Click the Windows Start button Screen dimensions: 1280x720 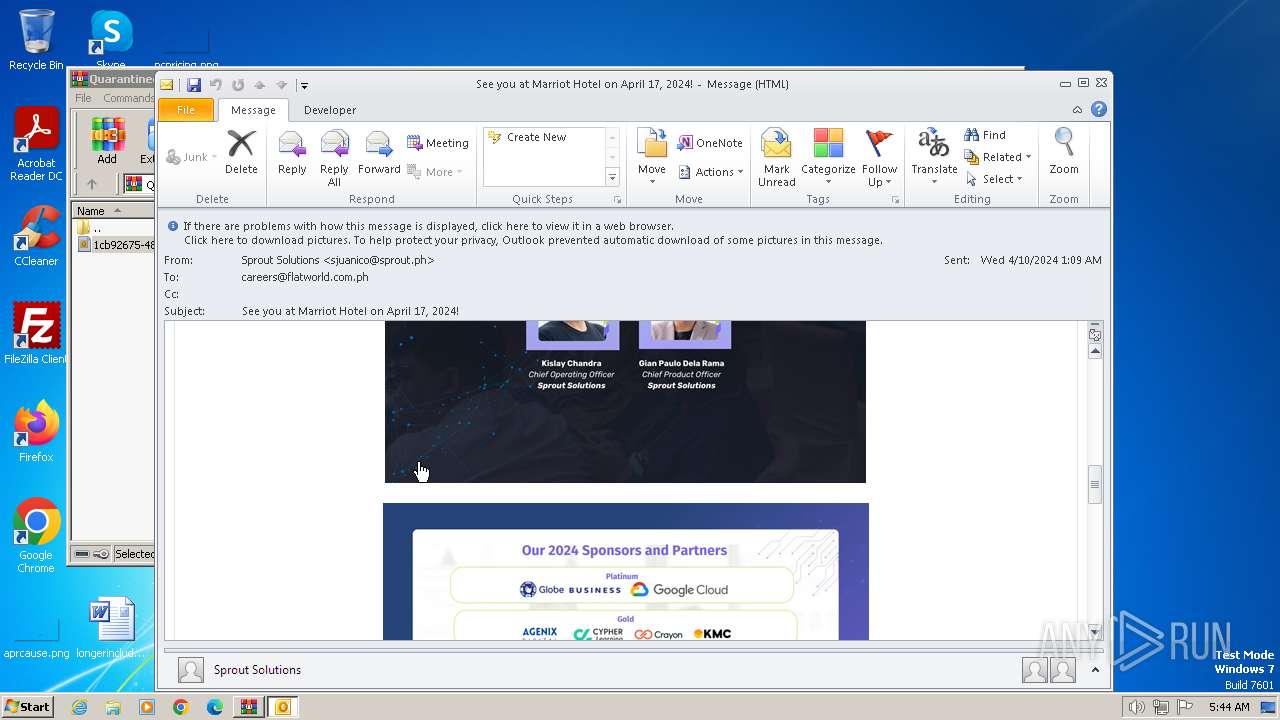(x=28, y=707)
